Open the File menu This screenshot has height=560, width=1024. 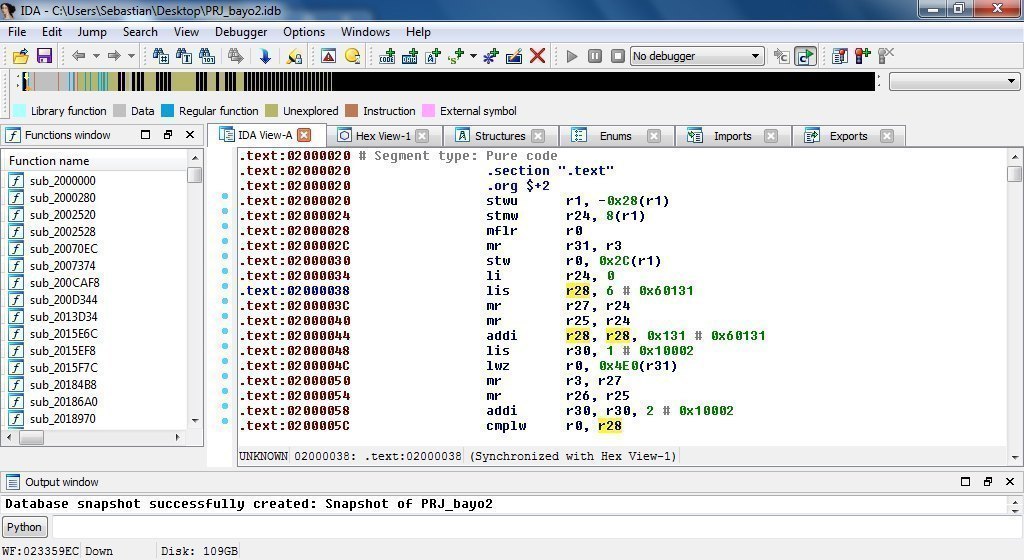[x=17, y=32]
